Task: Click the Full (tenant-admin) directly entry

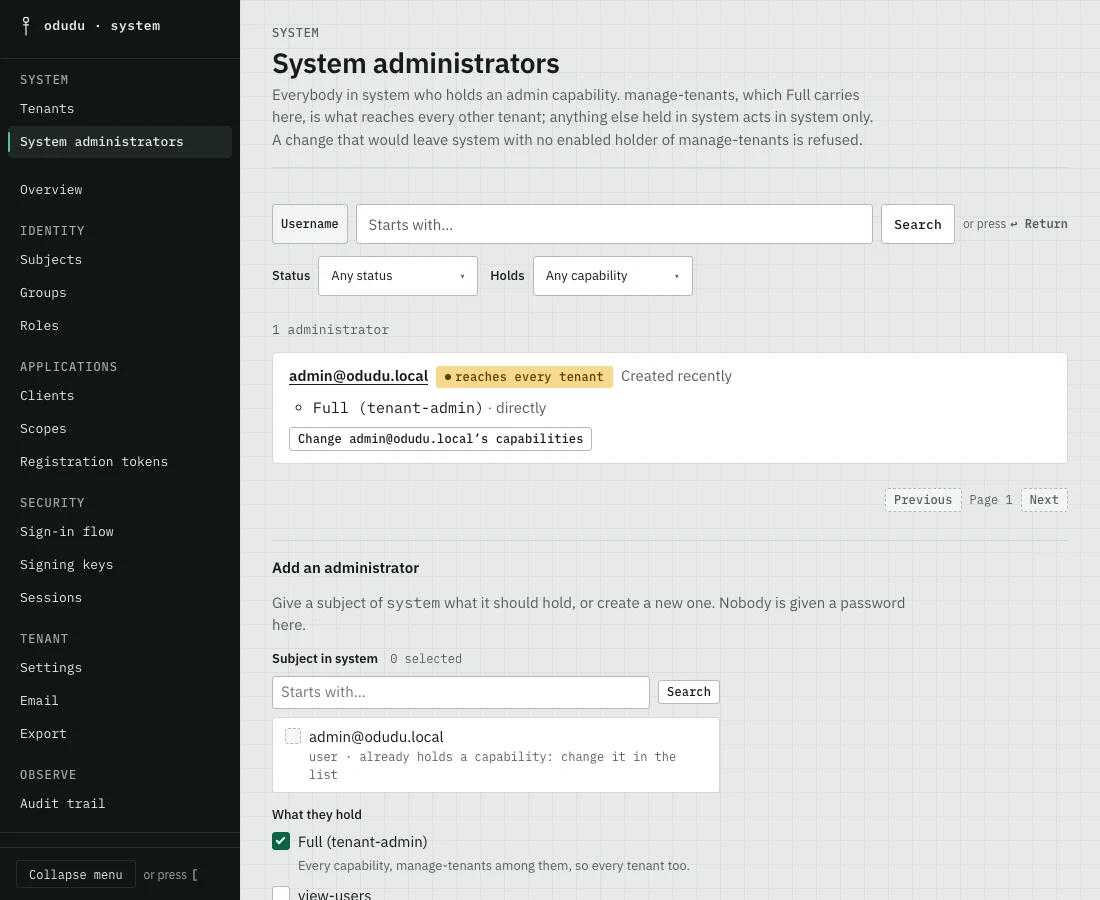Action: pyautogui.click(x=429, y=408)
